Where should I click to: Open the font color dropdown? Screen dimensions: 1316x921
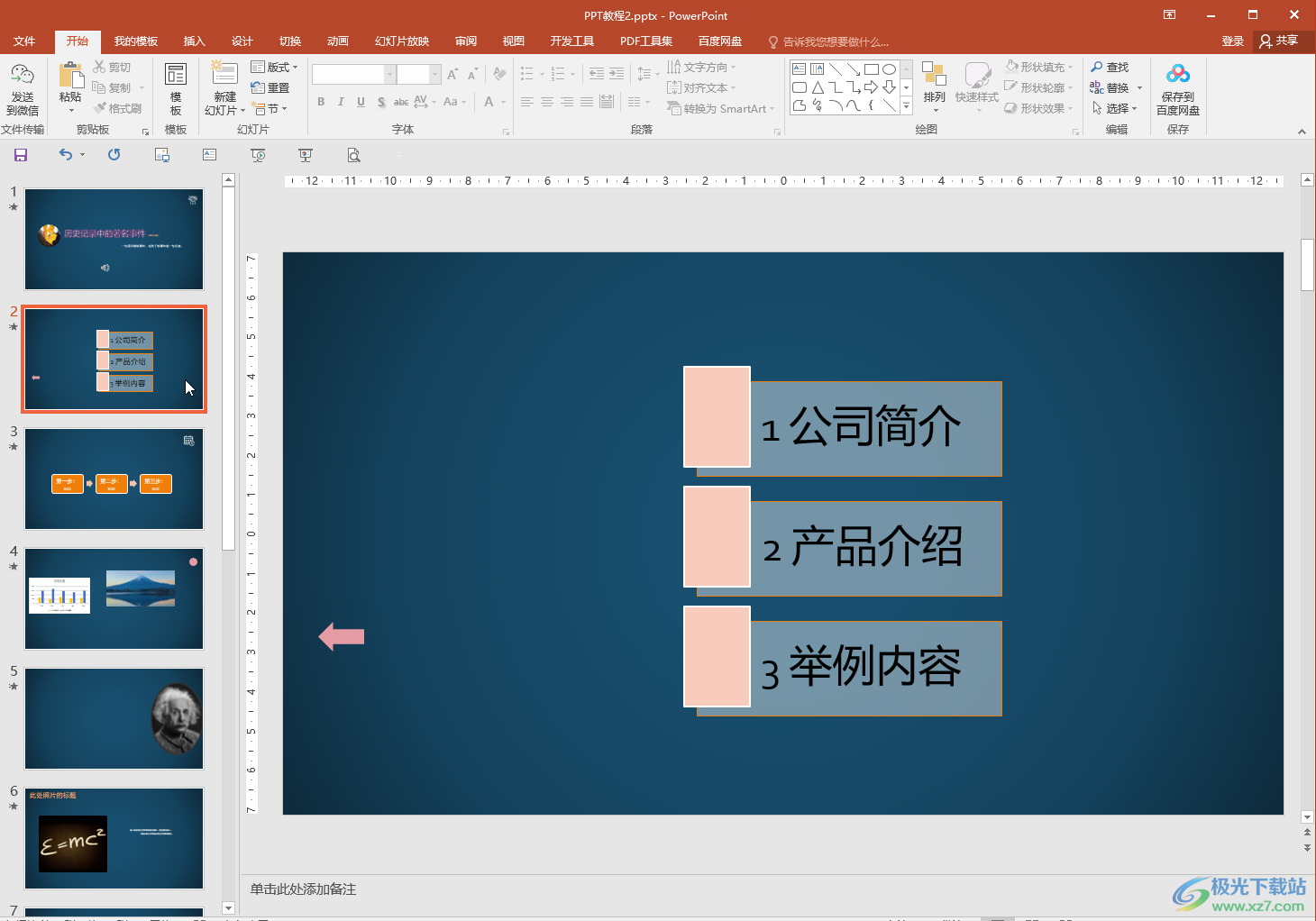(503, 102)
